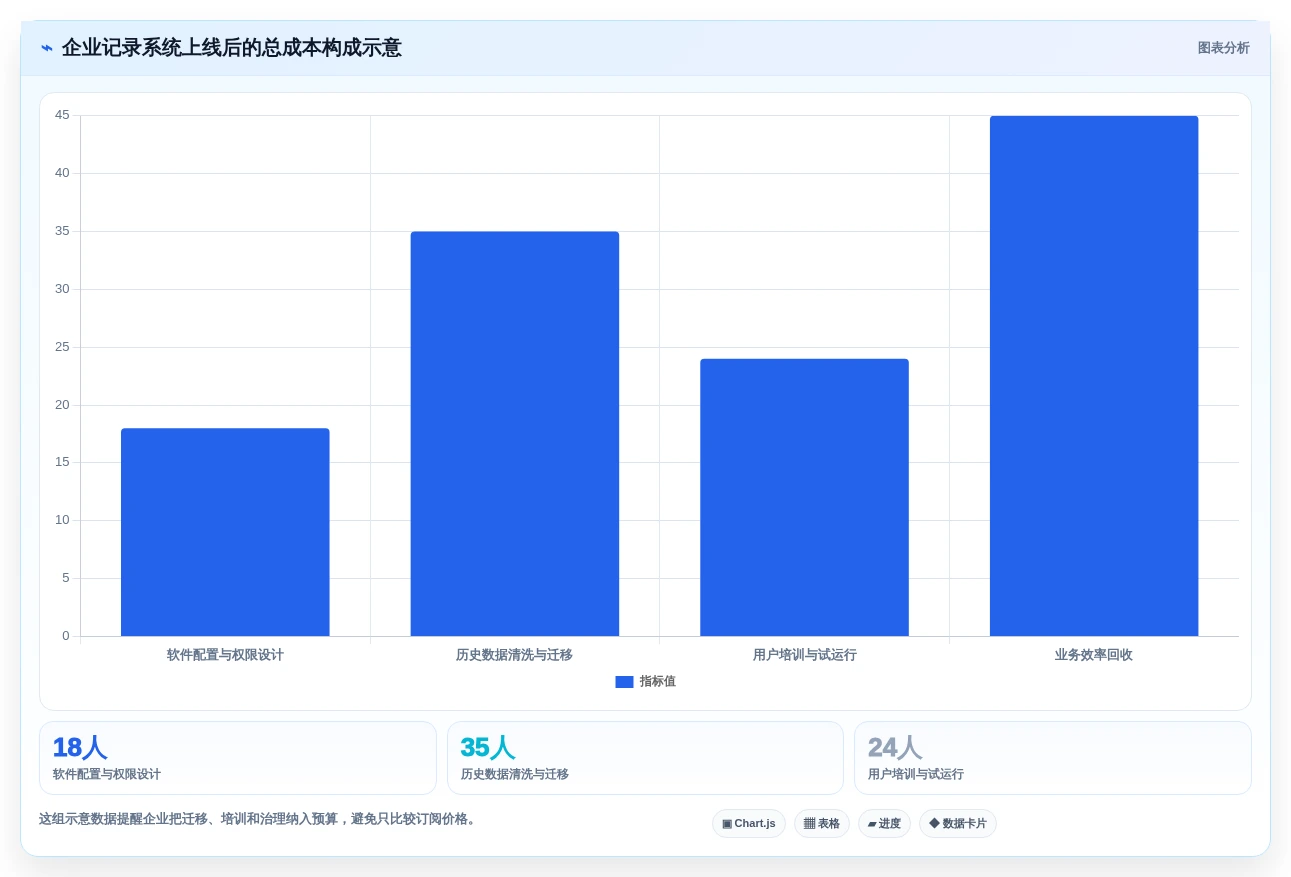Open the 24人 stat card
The width and height of the screenshot is (1291, 877).
coord(1053,758)
